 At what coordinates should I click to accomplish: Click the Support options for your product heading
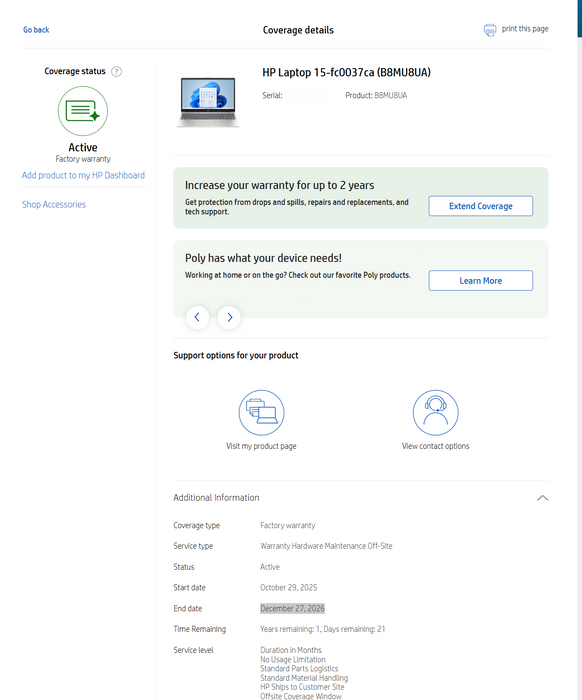pyautogui.click(x=236, y=355)
